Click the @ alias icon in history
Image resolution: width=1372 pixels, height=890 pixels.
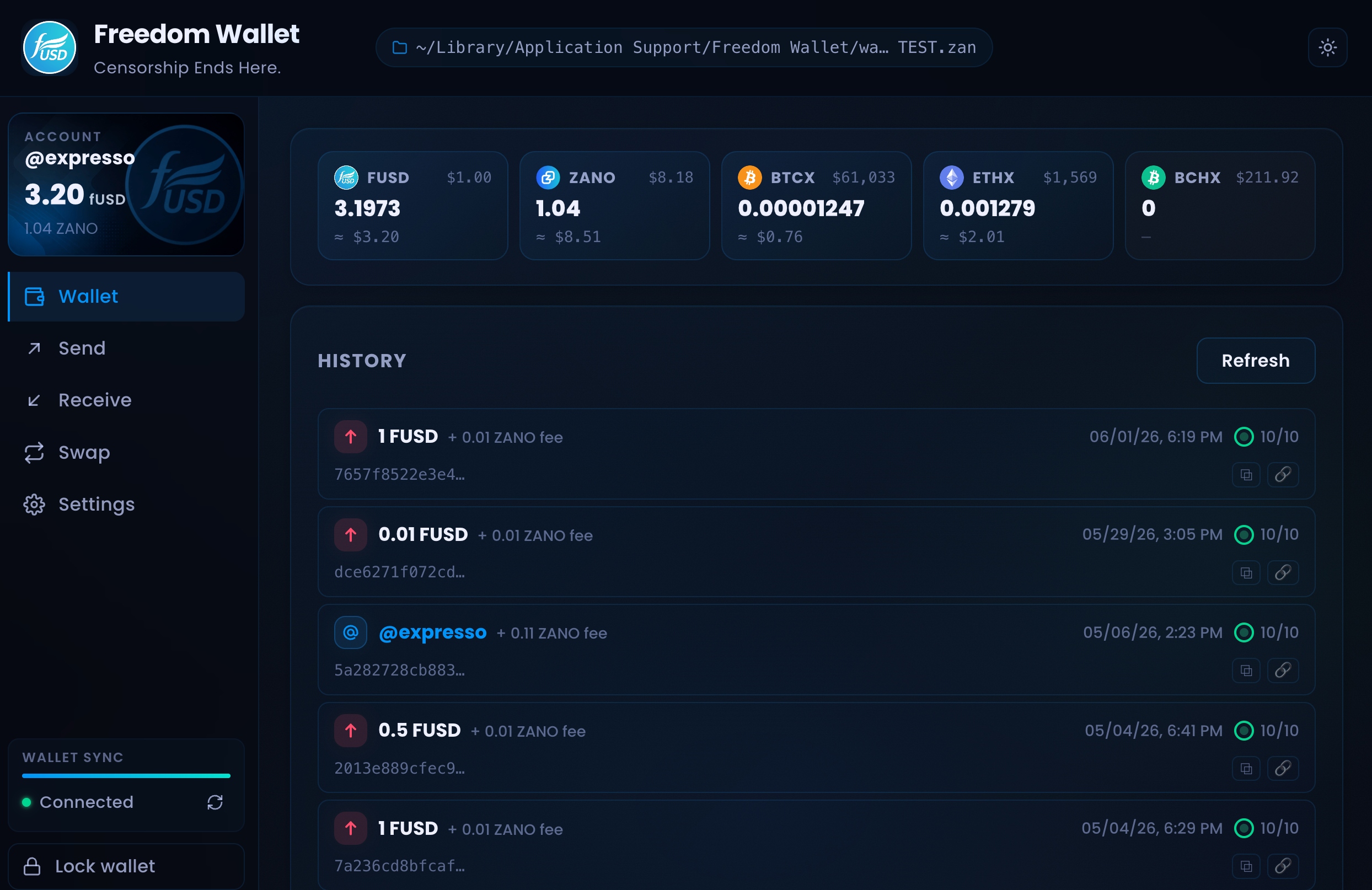[x=351, y=633]
